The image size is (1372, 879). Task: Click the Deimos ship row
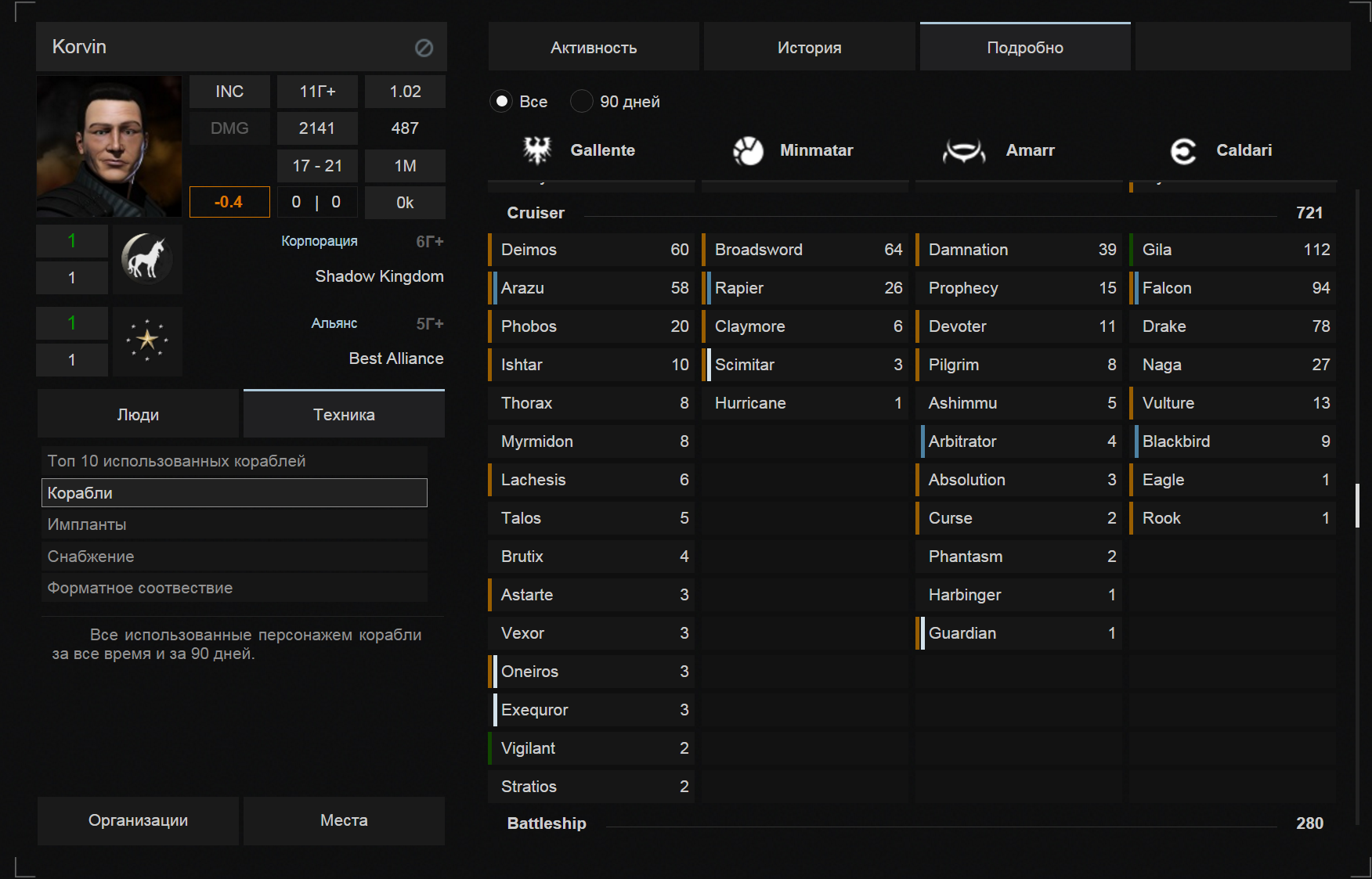coord(591,250)
